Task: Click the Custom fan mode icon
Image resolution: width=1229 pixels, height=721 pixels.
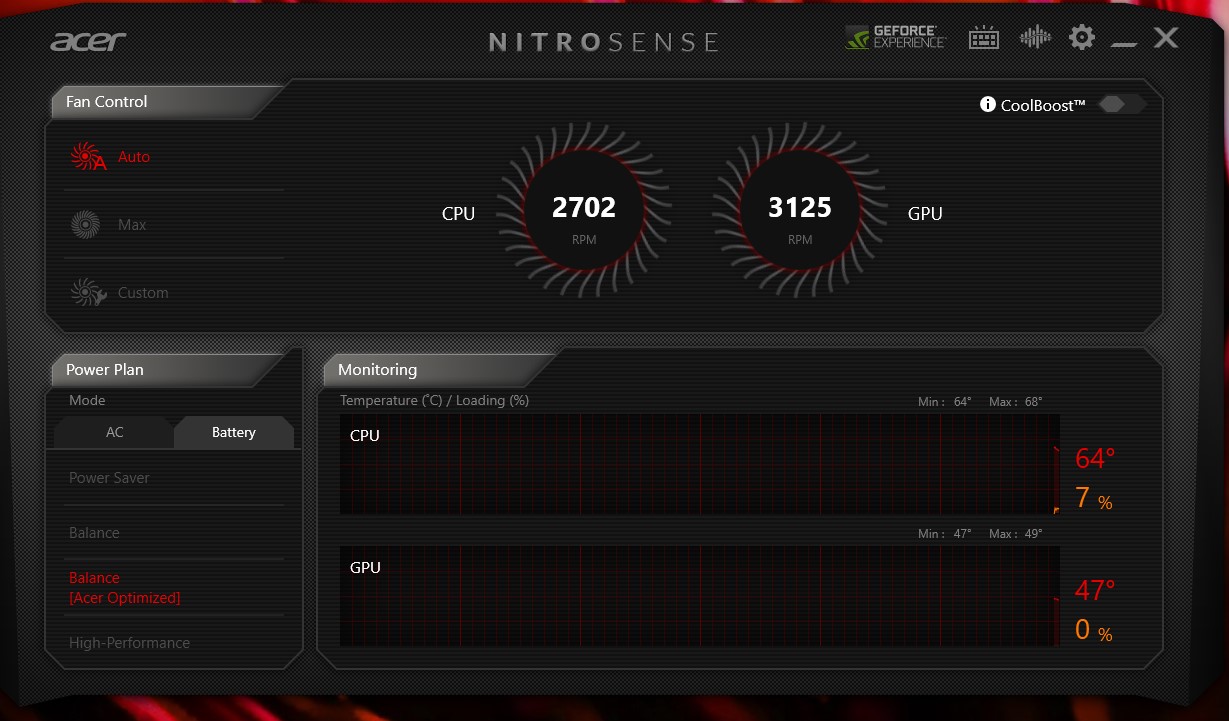Action: coord(87,293)
